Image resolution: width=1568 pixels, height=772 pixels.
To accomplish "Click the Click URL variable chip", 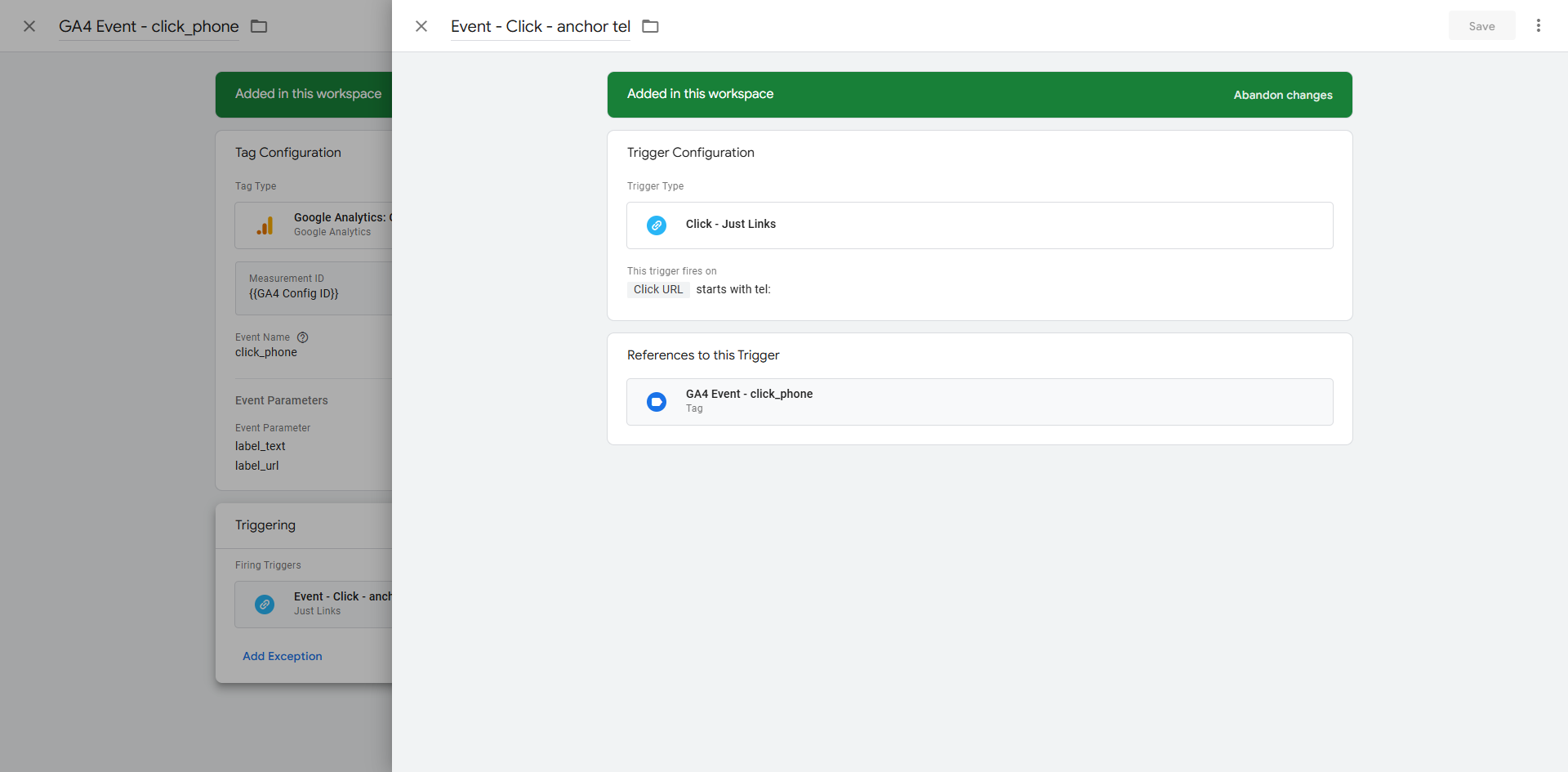I will tap(658, 289).
